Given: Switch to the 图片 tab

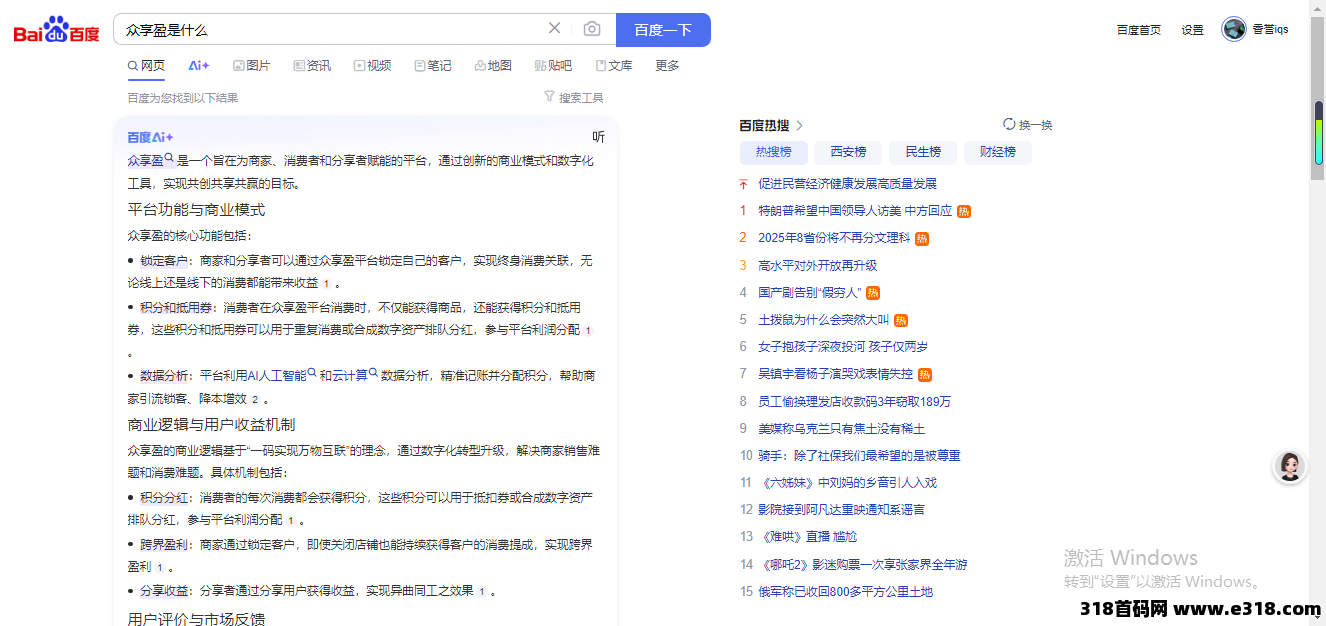Looking at the screenshot, I should click(251, 66).
